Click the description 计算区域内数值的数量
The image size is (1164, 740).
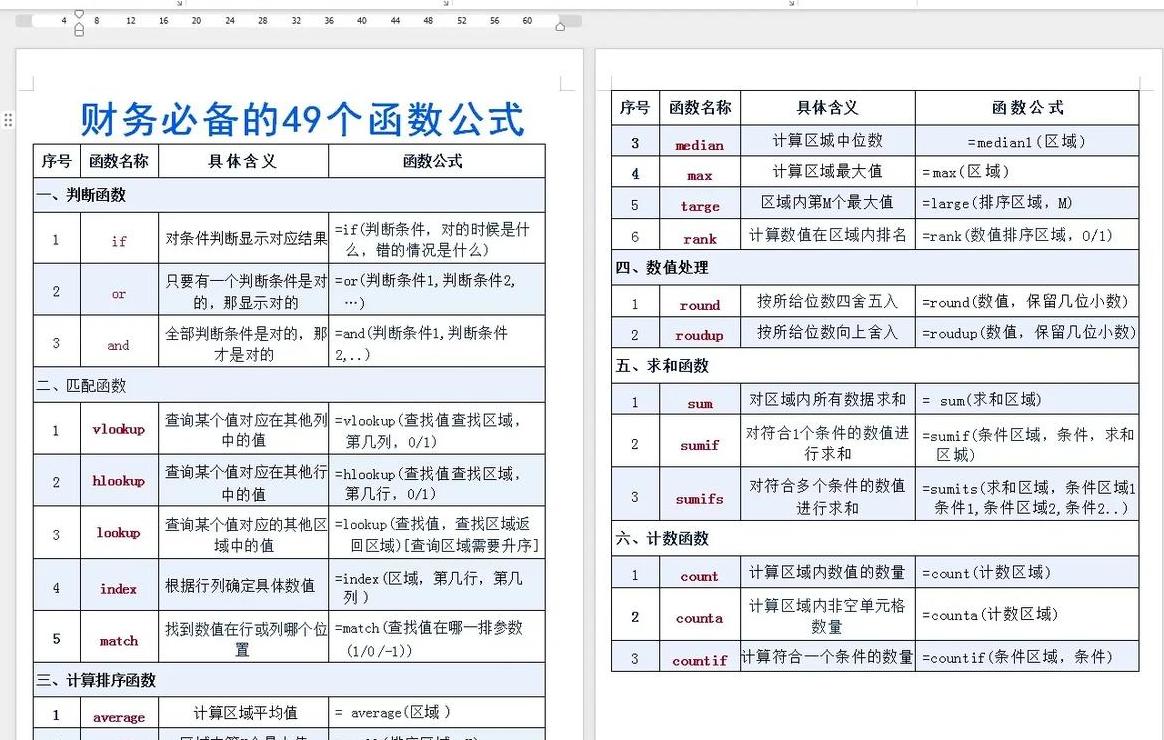click(x=827, y=572)
